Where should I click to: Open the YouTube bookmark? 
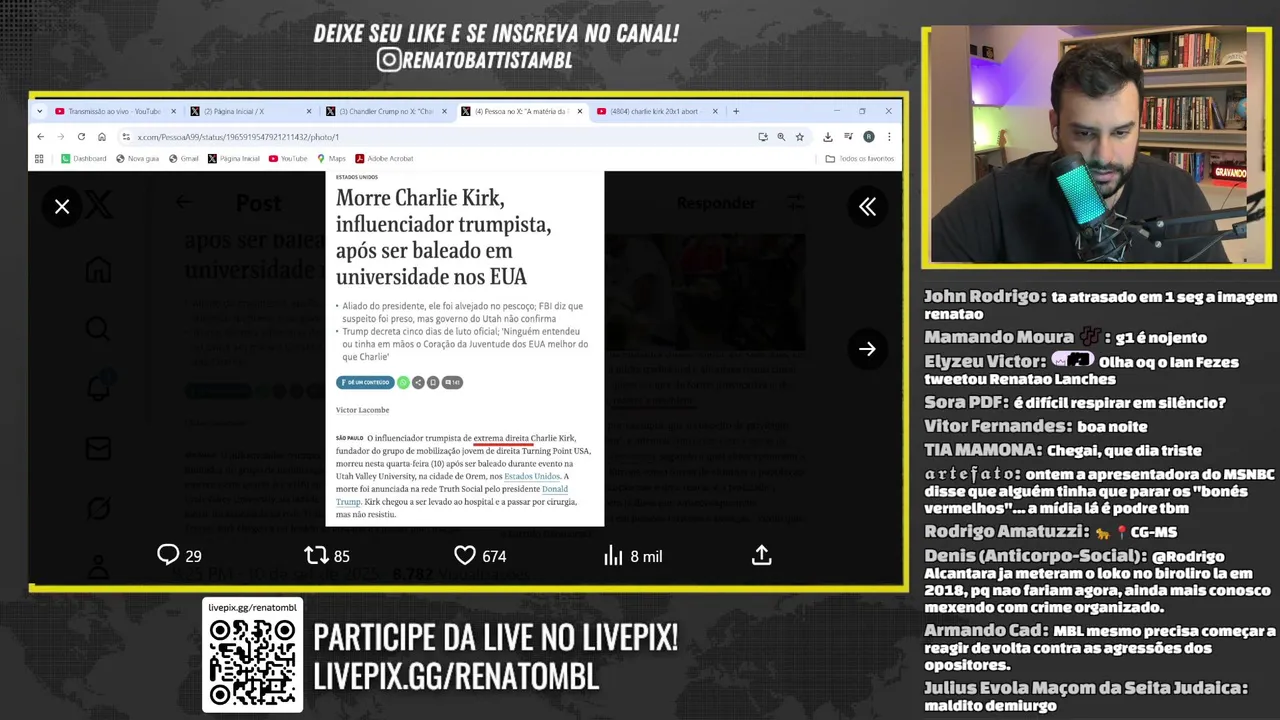pos(288,158)
